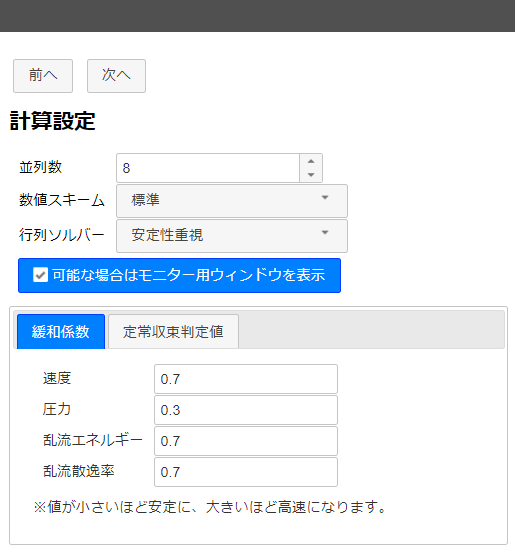
Task: Click the 圧力 label
Action: tap(57, 409)
